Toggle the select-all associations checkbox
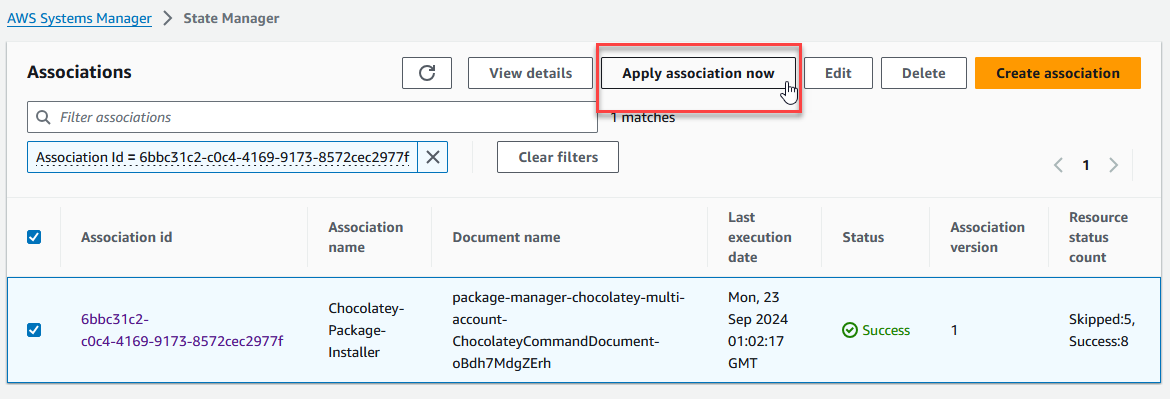The height and width of the screenshot is (399, 1170). point(34,237)
